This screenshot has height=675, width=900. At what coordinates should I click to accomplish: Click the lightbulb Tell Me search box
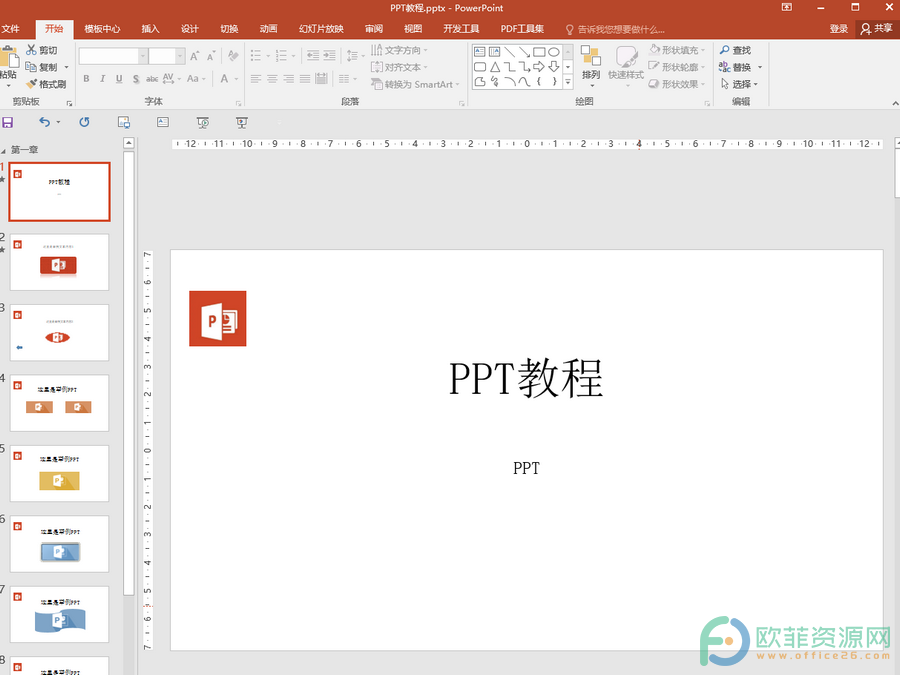coord(615,29)
